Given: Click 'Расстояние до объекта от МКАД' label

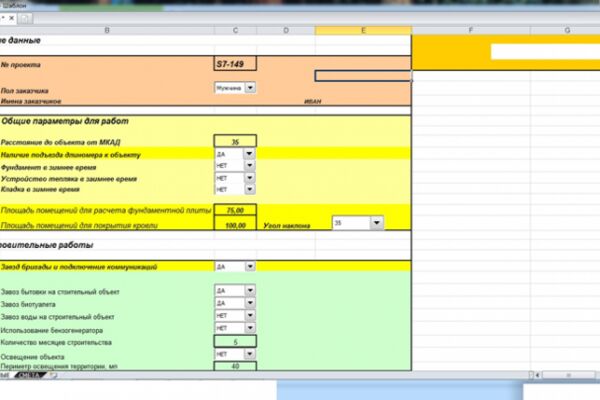Looking at the screenshot, I should (x=60, y=142).
